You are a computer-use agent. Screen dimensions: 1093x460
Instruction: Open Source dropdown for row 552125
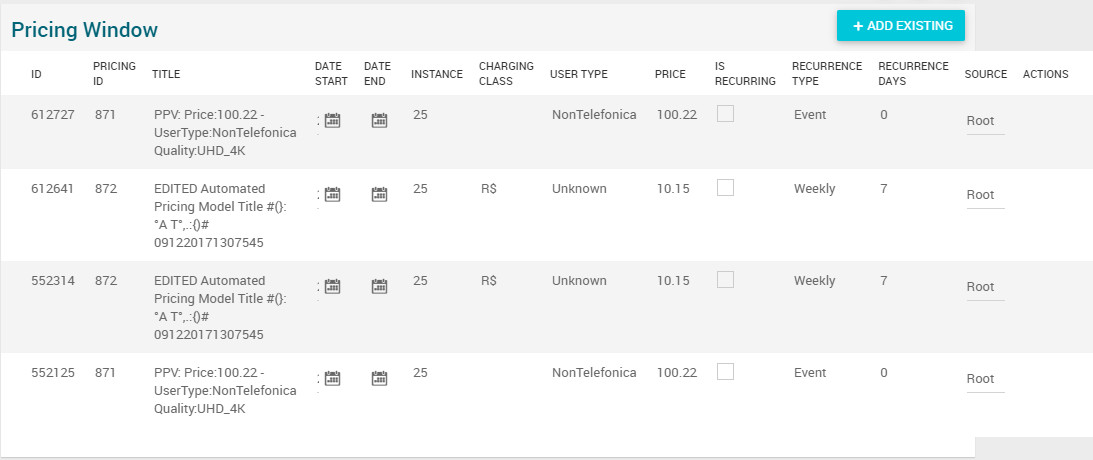(984, 380)
